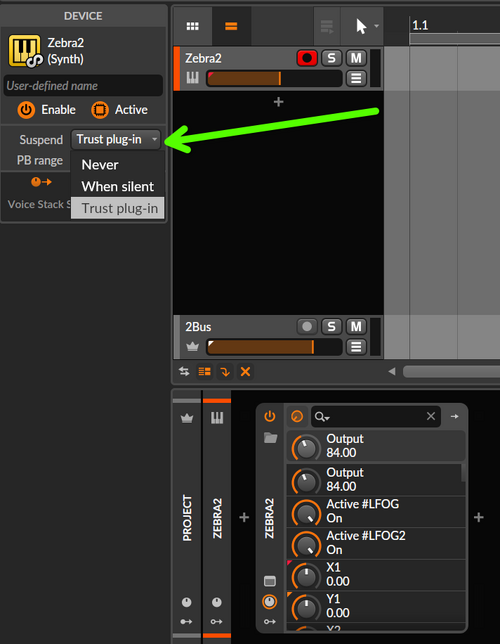Adjust the Zebra2 track volume fader
The image size is (500, 644).
point(274,78)
